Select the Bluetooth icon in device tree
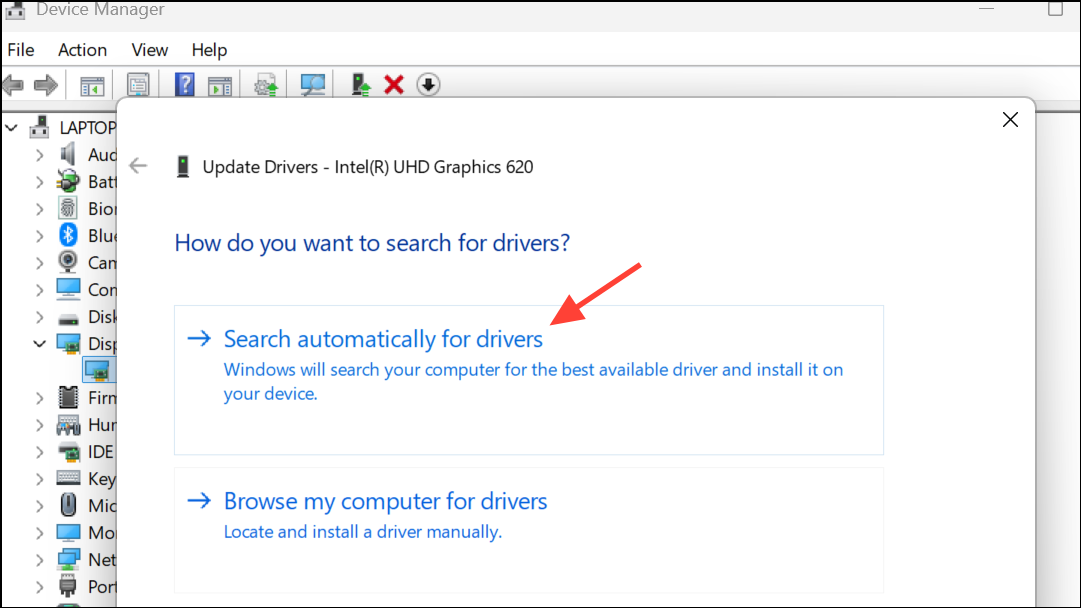The height and width of the screenshot is (608, 1081). pyautogui.click(x=68, y=235)
